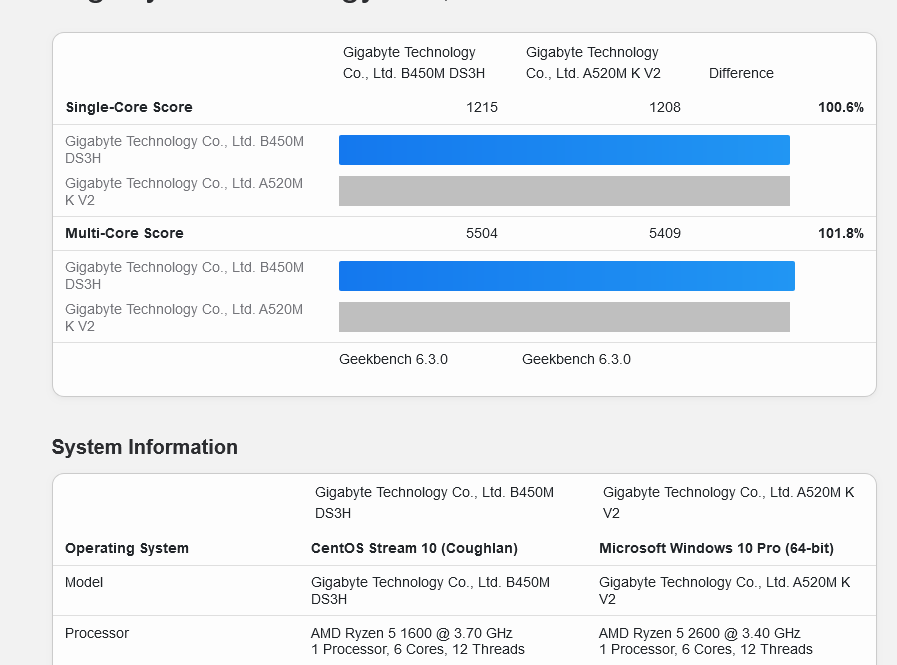
Task: Click AMD Ryzen 5 1600 @ 3.70 GHz text
Action: click(411, 634)
